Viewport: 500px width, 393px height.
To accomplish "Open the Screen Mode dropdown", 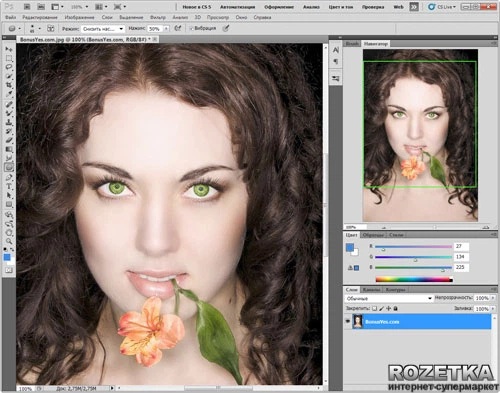I will pyautogui.click(x=120, y=7).
